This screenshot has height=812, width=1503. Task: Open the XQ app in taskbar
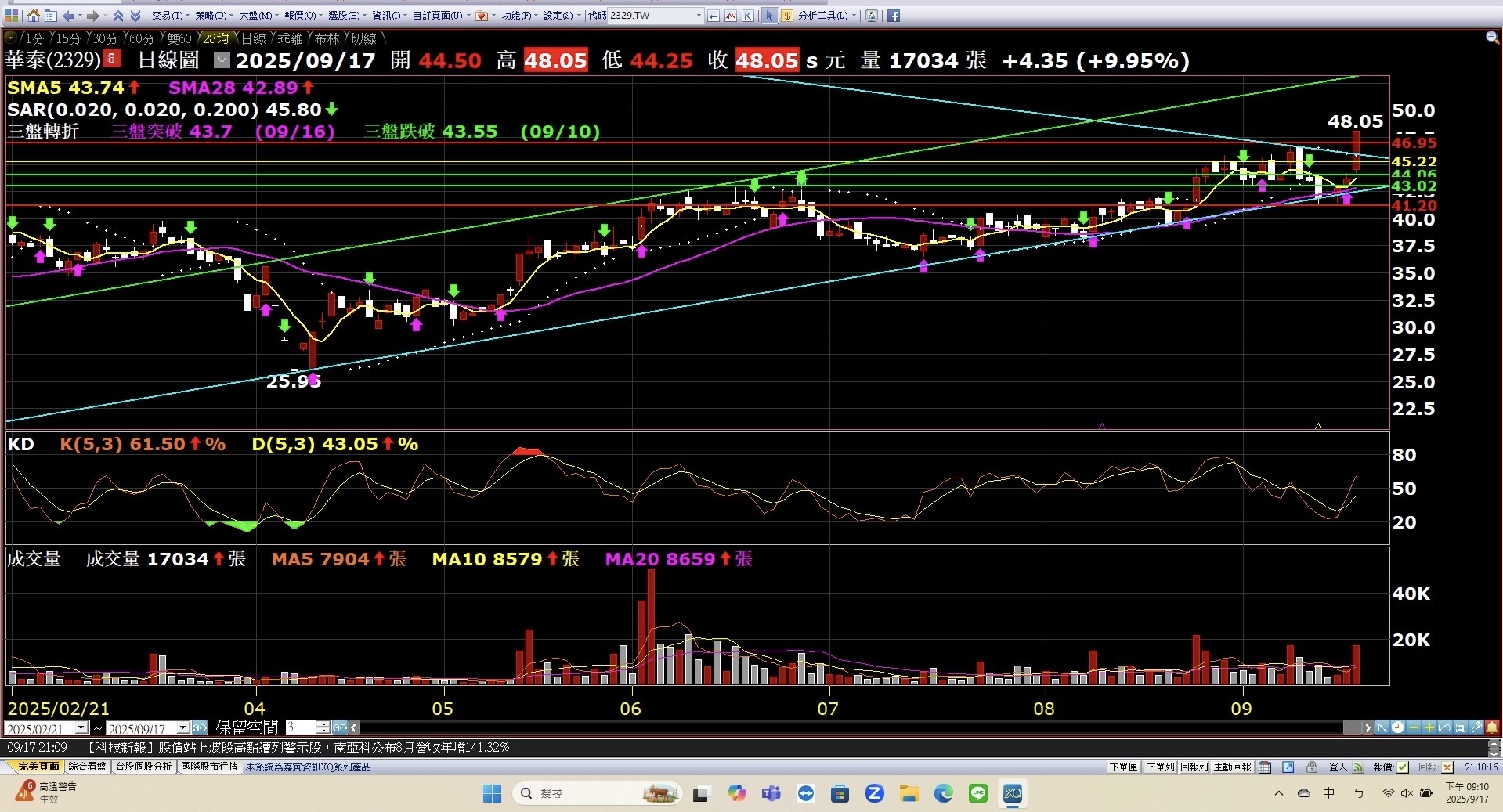click(x=1012, y=793)
